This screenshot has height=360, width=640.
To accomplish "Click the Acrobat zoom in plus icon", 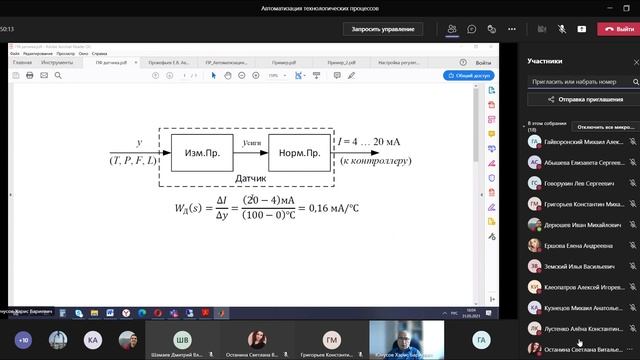I will click(256, 76).
